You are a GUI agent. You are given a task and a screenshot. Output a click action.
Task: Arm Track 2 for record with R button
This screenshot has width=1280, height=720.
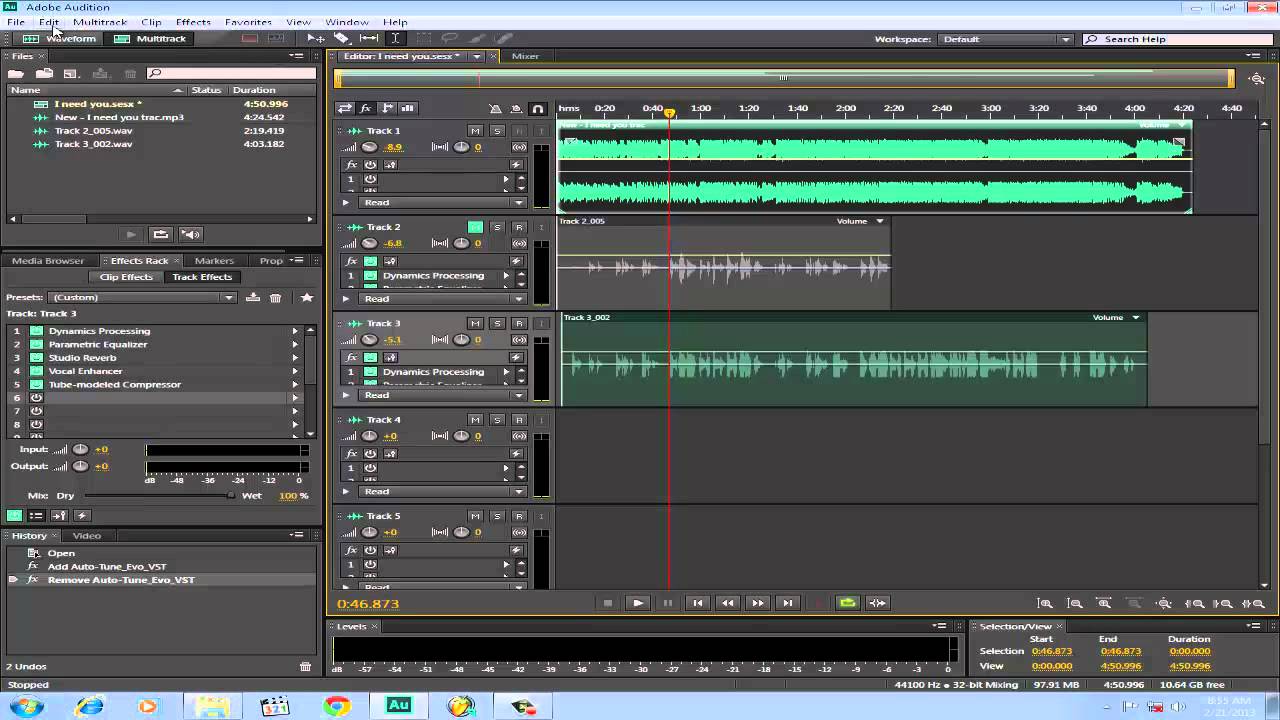(x=519, y=227)
